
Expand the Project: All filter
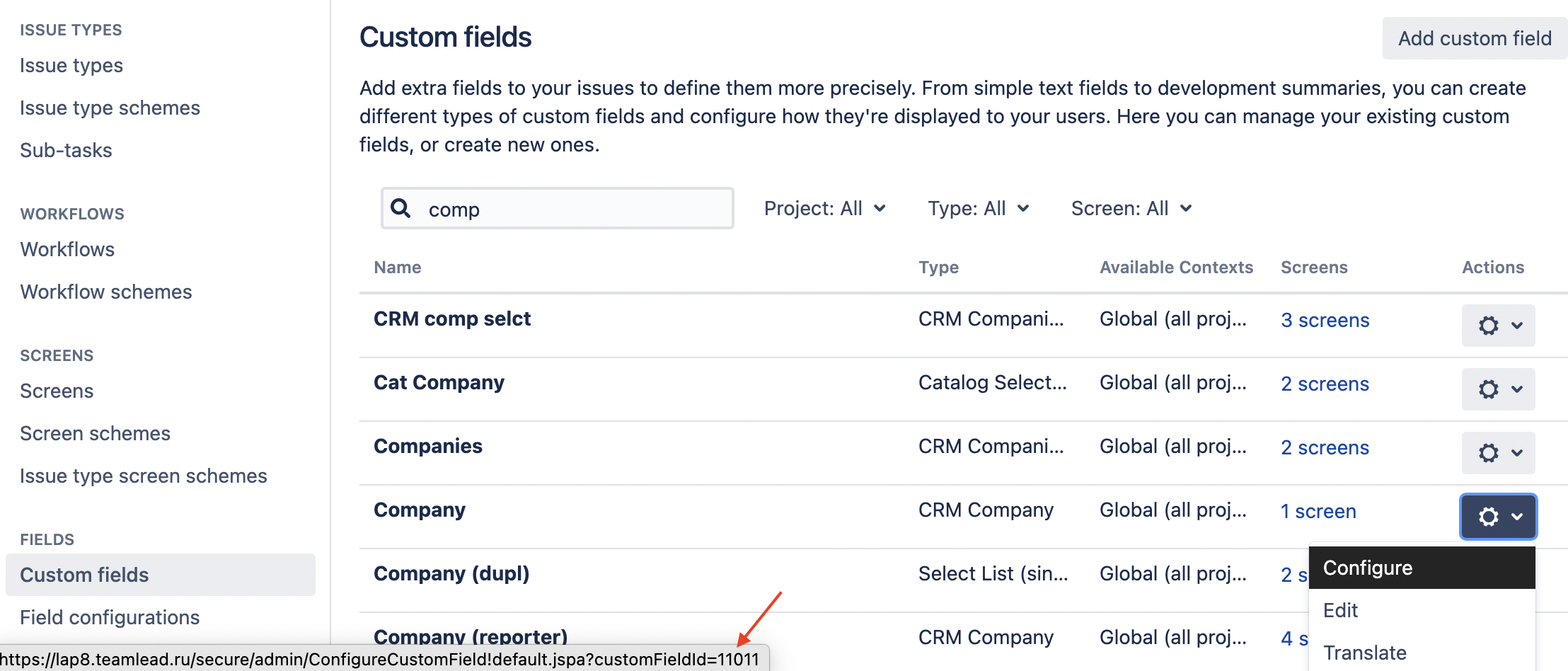pyautogui.click(x=824, y=208)
